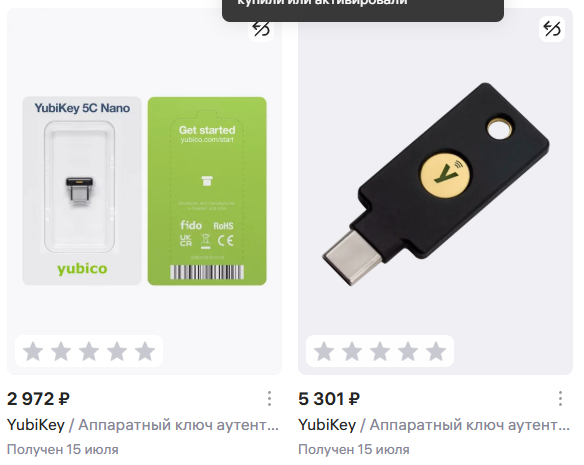Set second star for 5 301 ₽ product
Viewport: 584px width, 465px height.
click(x=352, y=351)
